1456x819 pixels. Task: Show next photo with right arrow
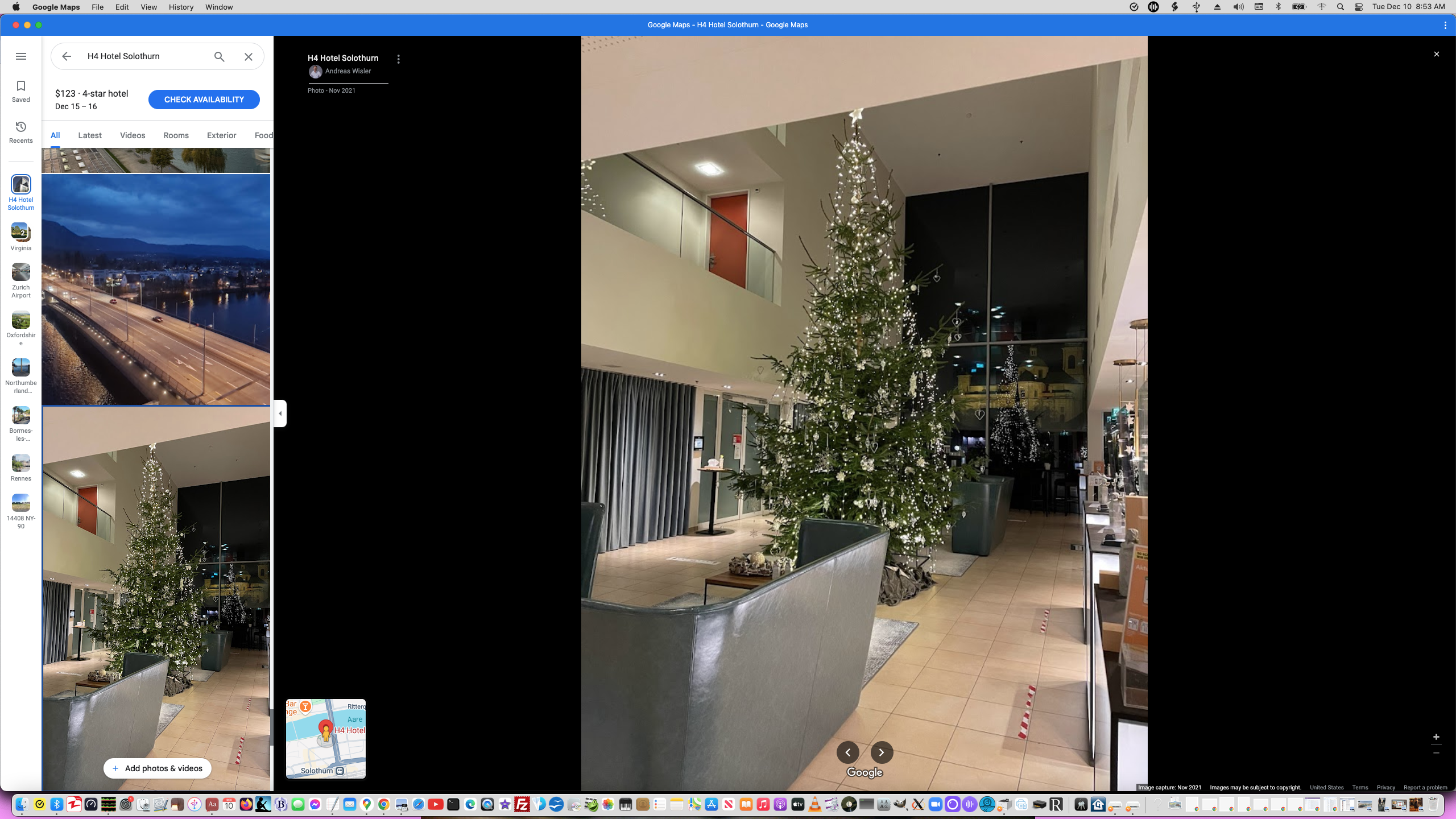click(x=882, y=752)
